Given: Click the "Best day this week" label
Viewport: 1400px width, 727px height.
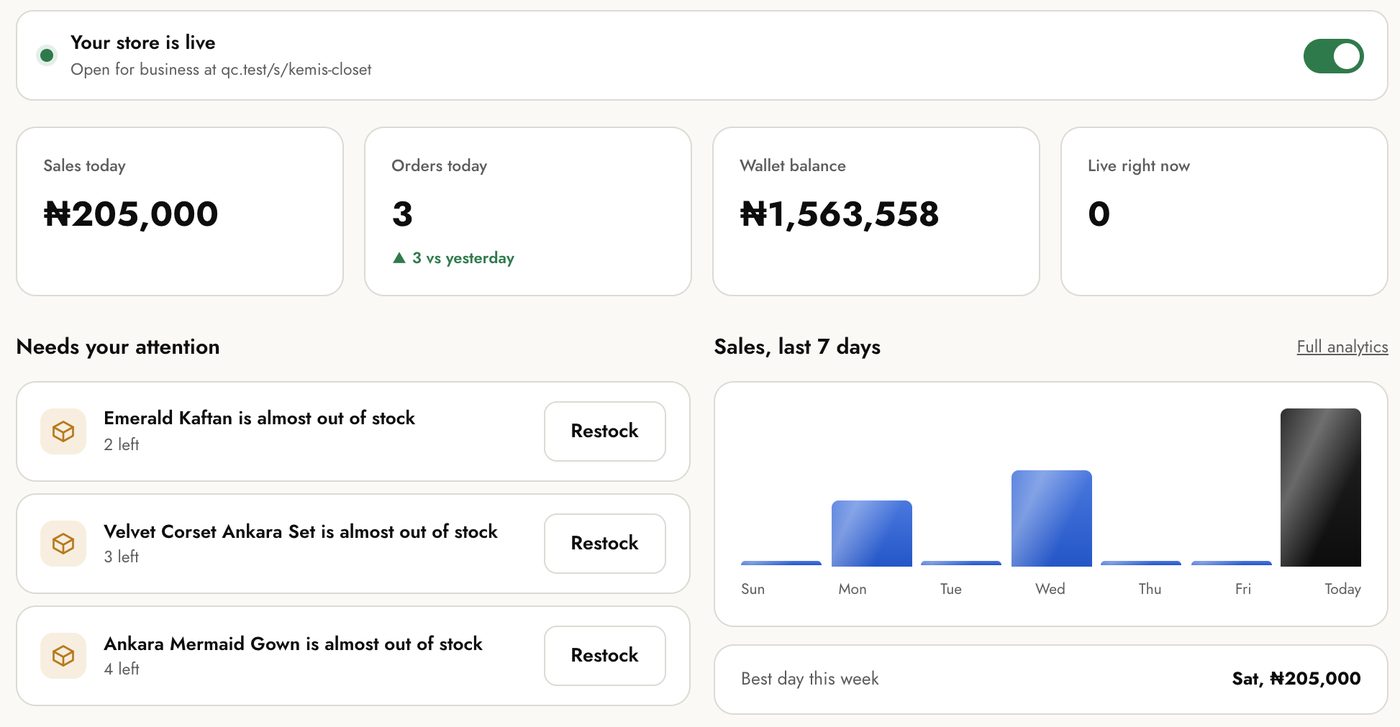Looking at the screenshot, I should click(x=810, y=679).
